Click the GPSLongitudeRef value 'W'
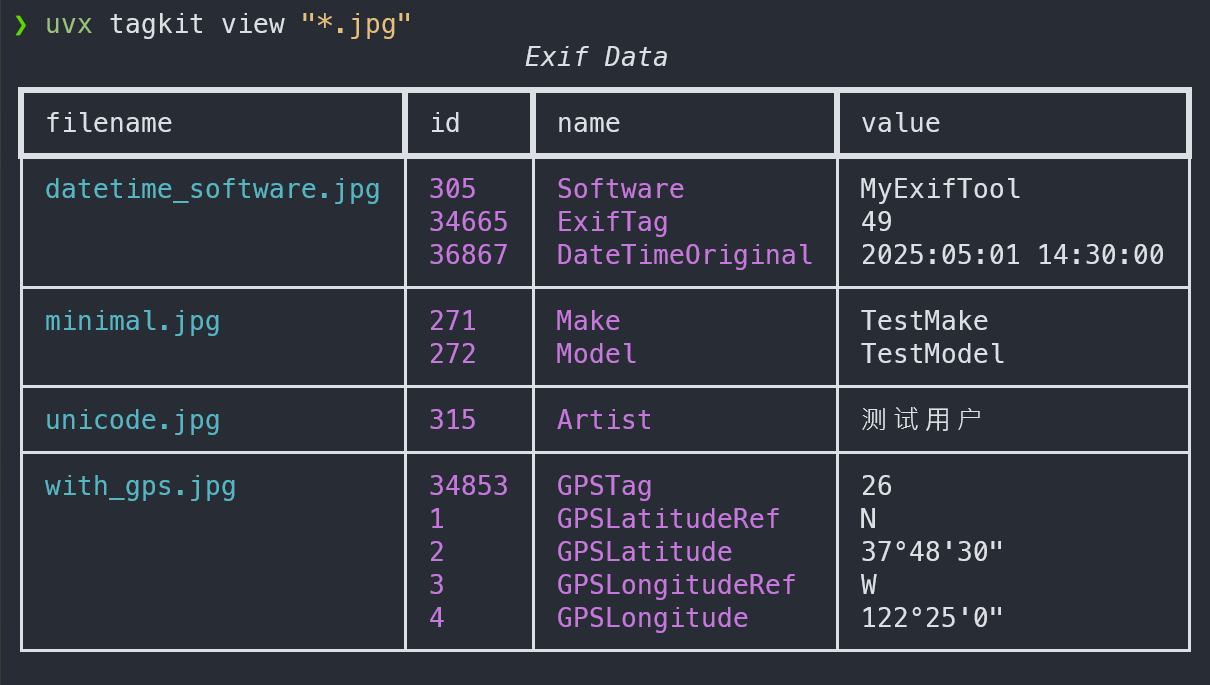 (x=868, y=585)
